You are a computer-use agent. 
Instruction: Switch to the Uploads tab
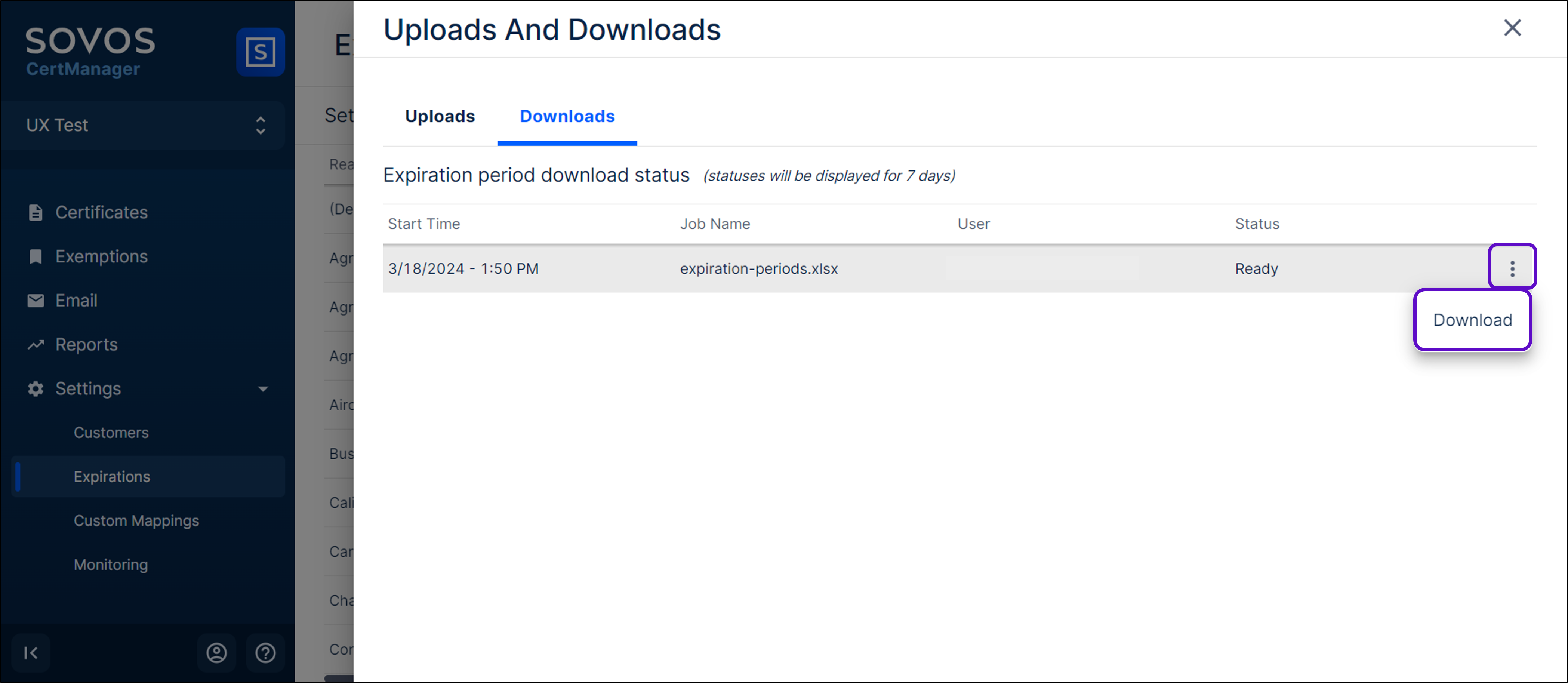(x=440, y=116)
